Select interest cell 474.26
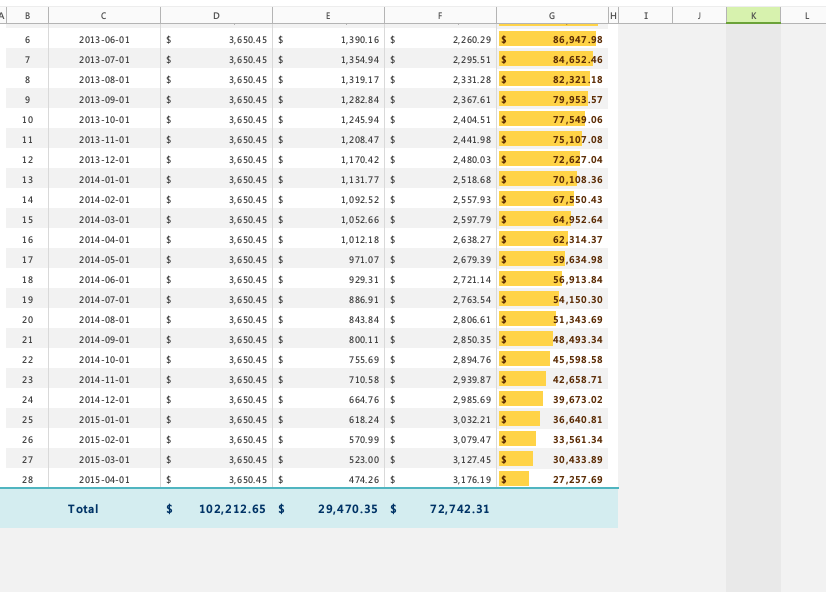This screenshot has height=592, width=826. click(x=328, y=480)
